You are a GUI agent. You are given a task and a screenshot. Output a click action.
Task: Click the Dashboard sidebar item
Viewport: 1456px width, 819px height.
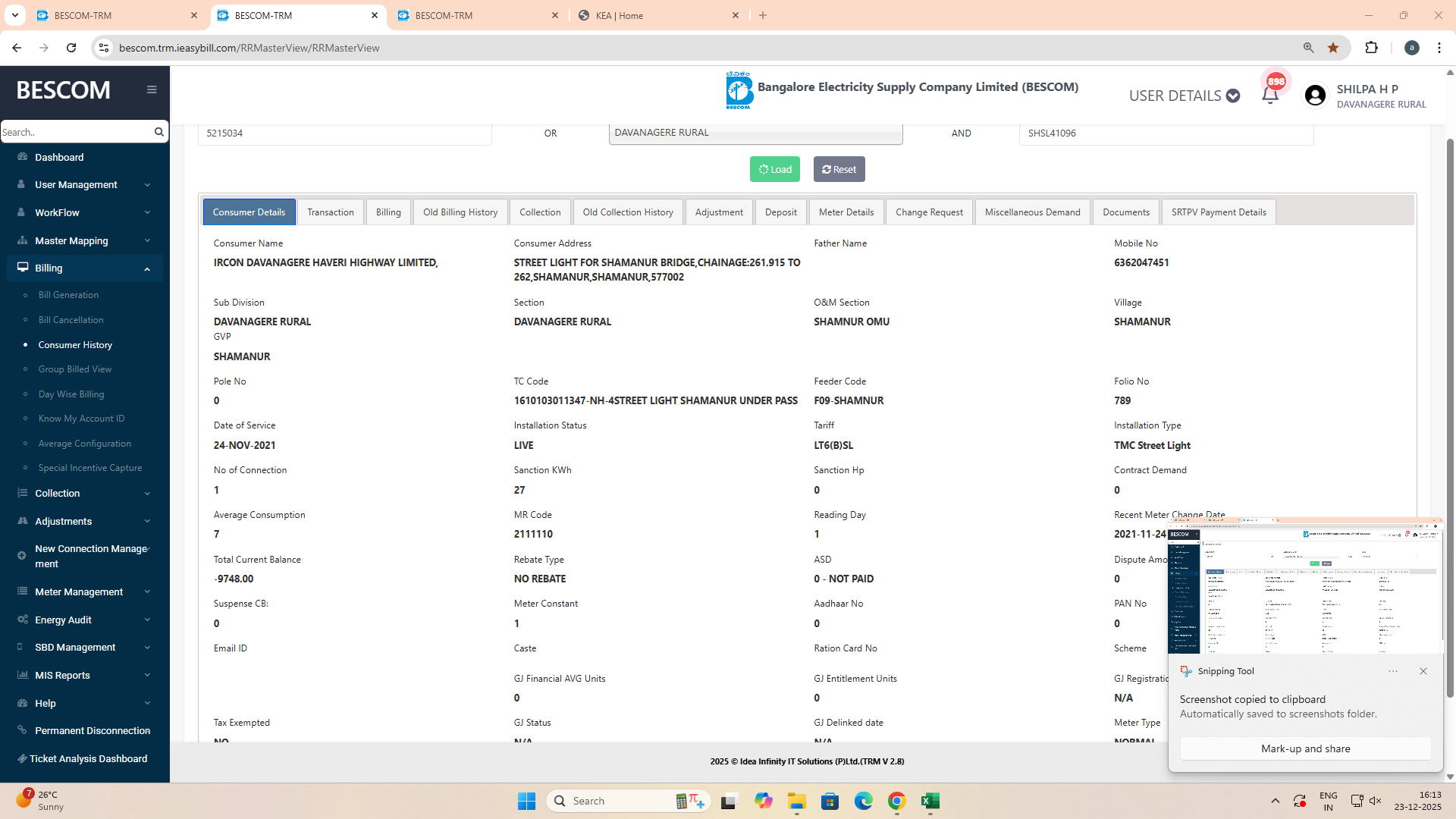tap(59, 157)
